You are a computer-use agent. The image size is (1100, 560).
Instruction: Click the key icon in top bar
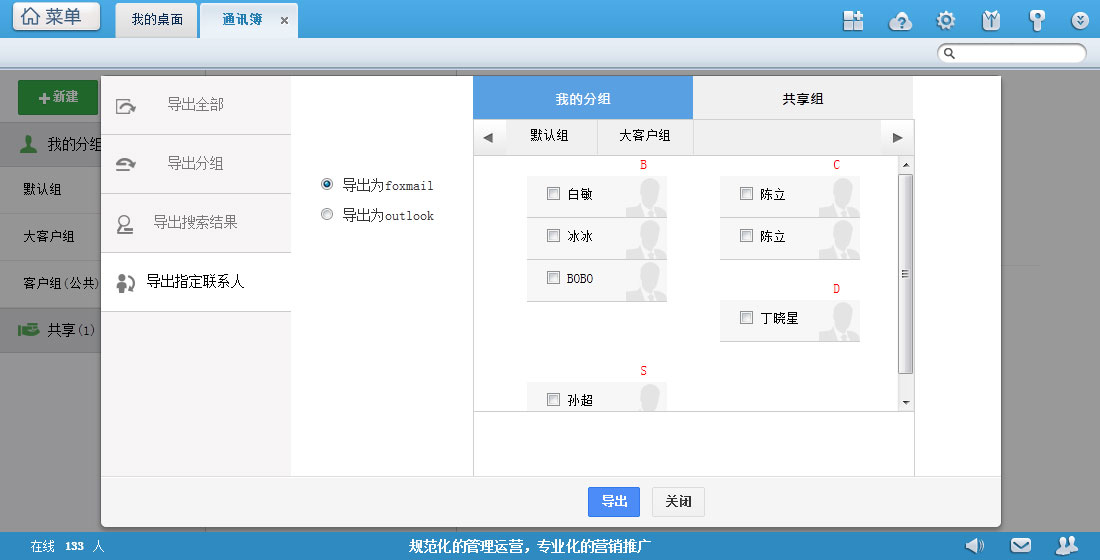1037,21
